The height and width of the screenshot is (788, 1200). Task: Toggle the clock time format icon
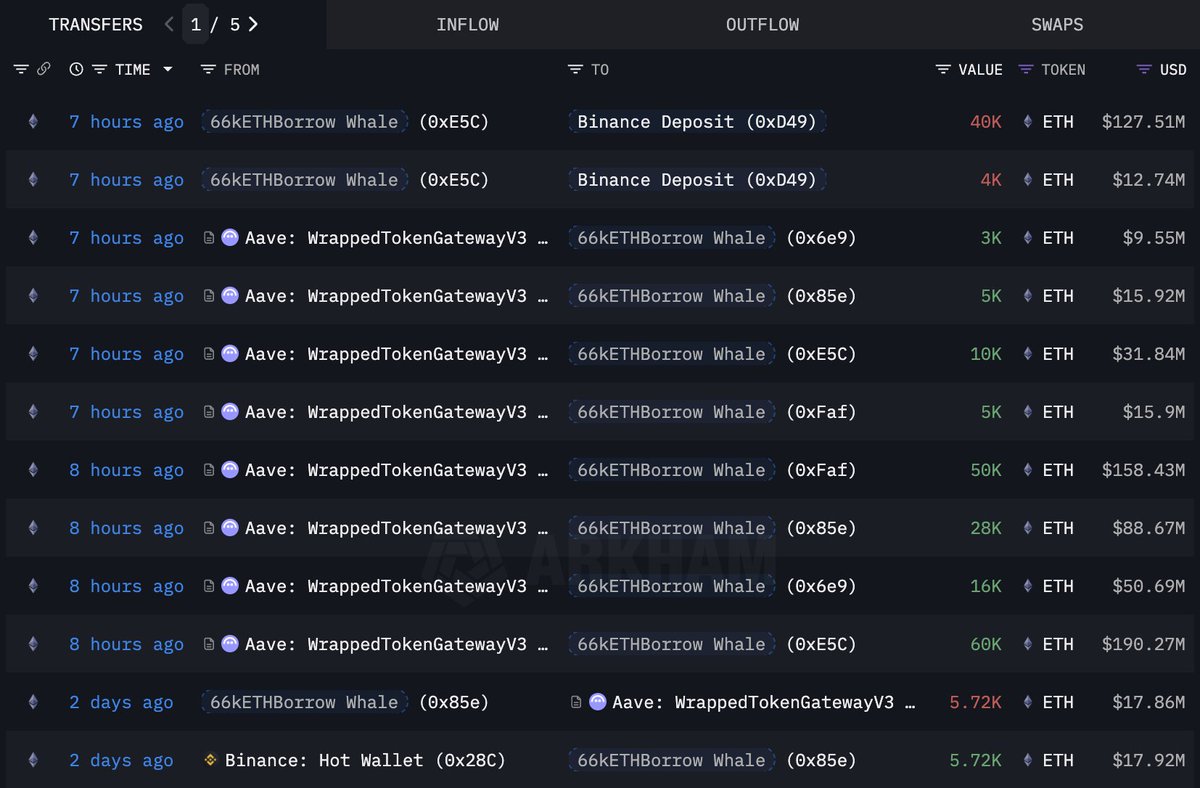[76, 69]
